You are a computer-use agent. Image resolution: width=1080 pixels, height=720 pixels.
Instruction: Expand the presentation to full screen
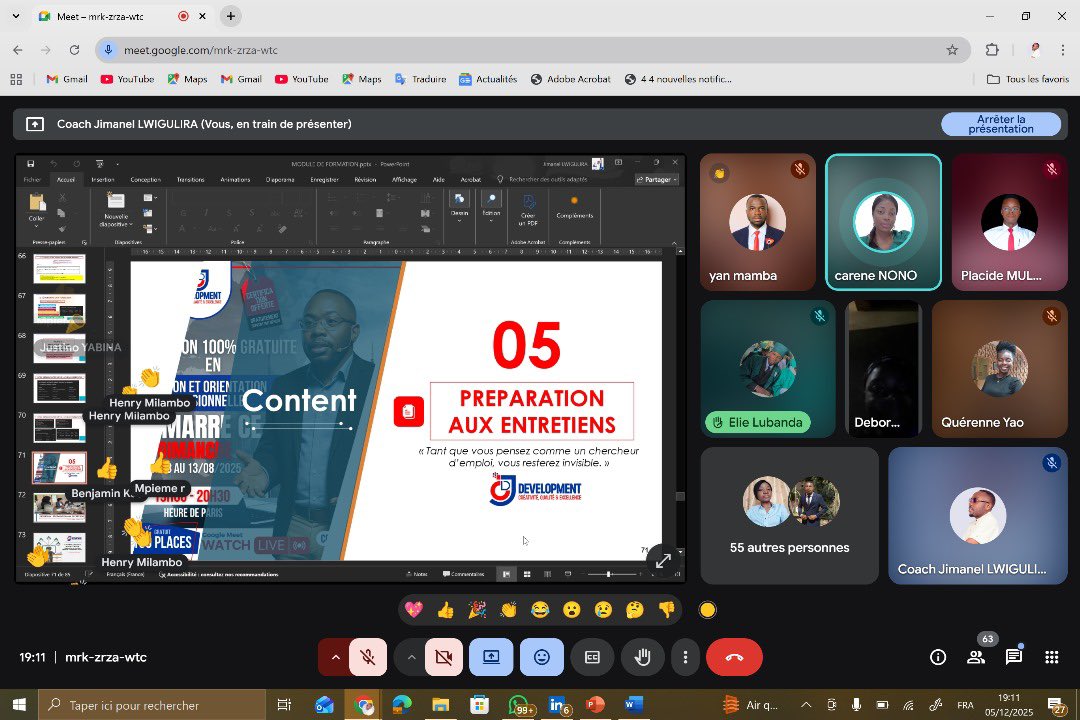663,561
